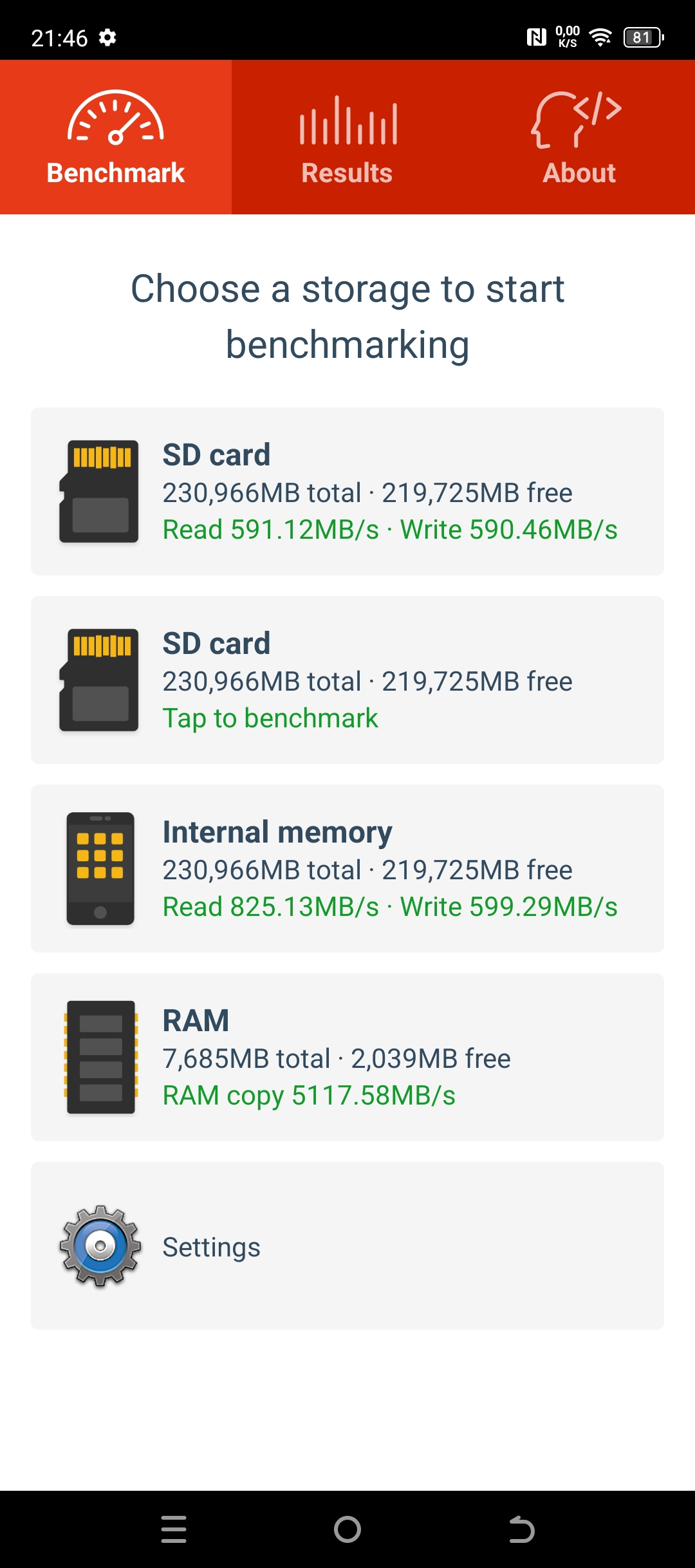
Task: Tap the Benchmark speedometer icon
Action: (116, 118)
